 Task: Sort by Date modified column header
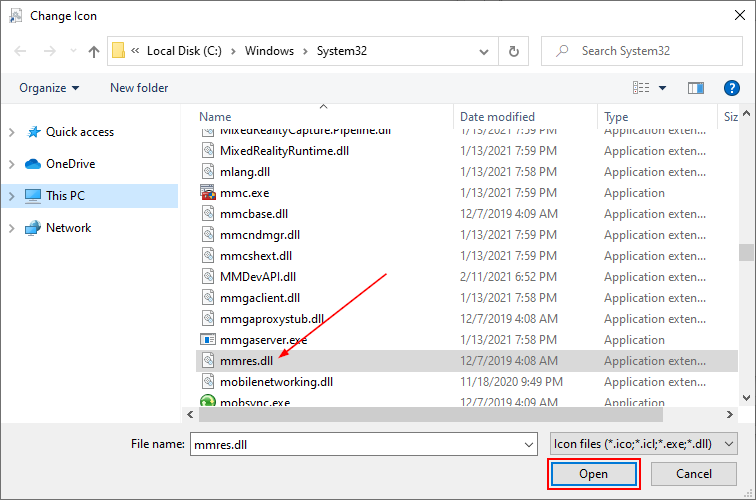click(497, 117)
